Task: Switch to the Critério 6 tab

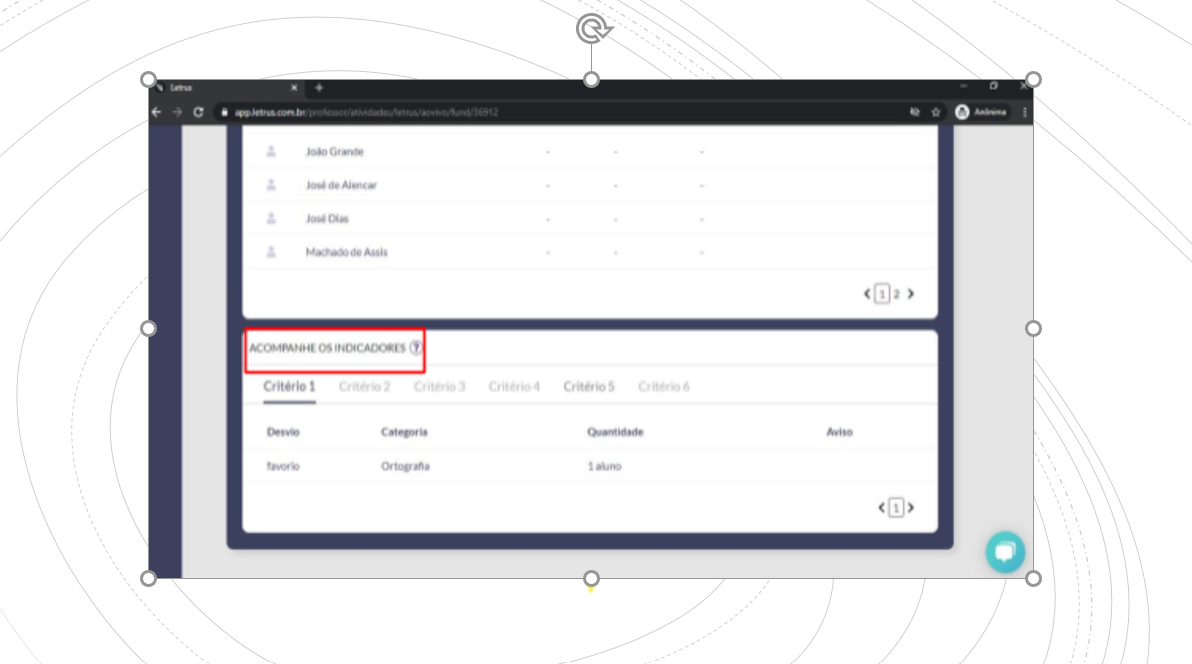Action: [664, 386]
